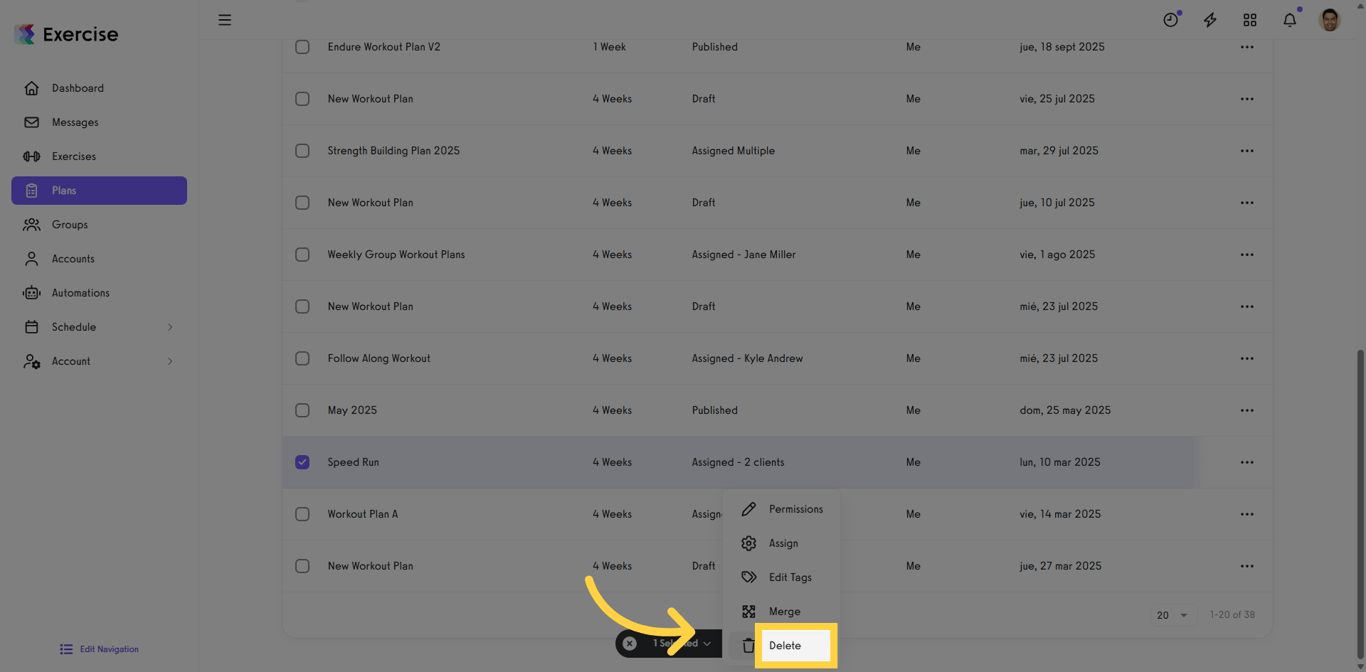Open more options for Weekly Group Workout Plans
Image resolution: width=1366 pixels, height=672 pixels.
pos(1247,255)
